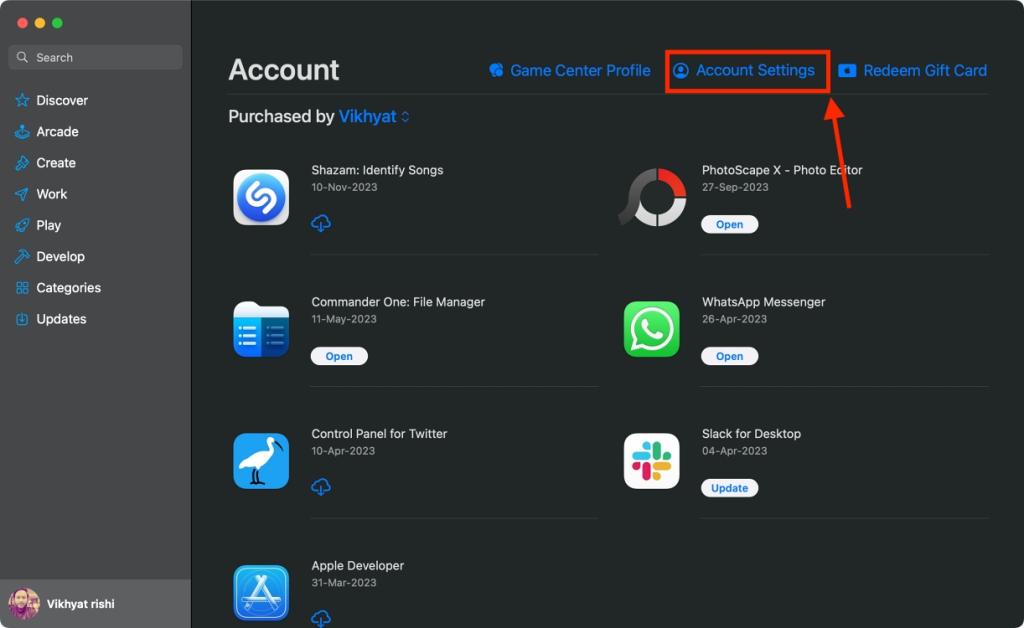Click the Shazam purchase date 10-Nov-2023
Image resolution: width=1024 pixels, height=628 pixels.
pos(344,187)
